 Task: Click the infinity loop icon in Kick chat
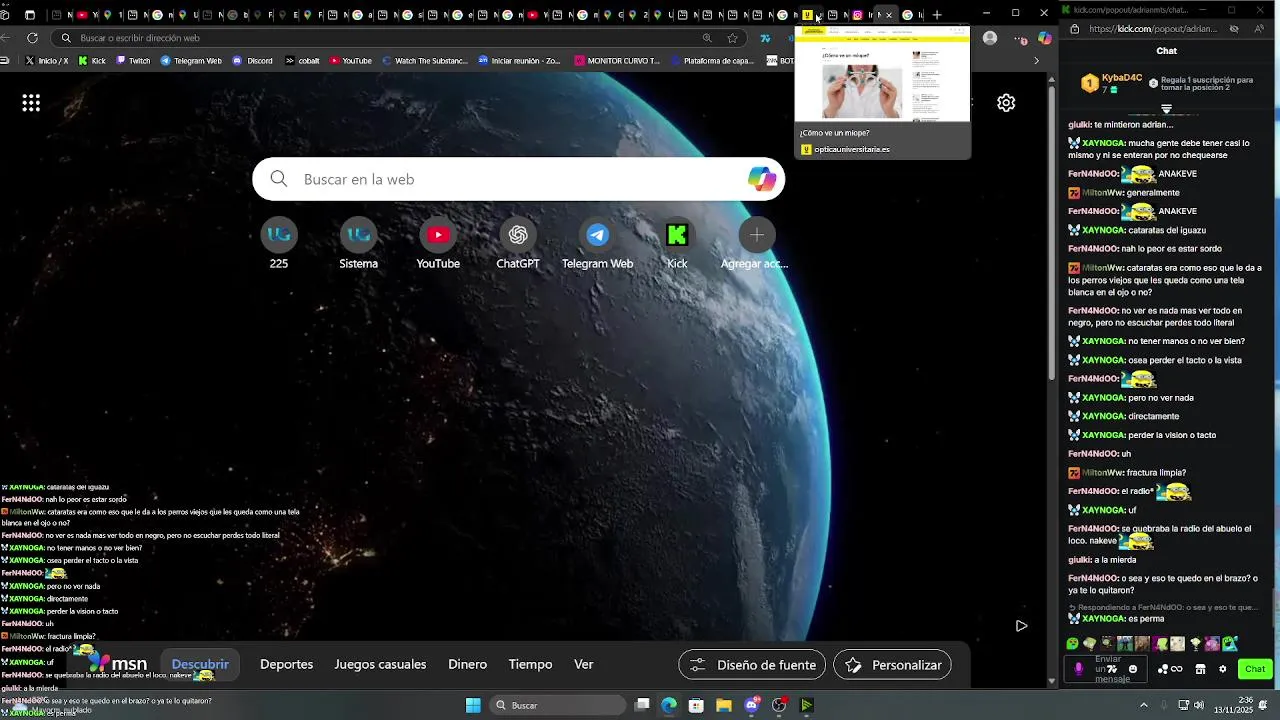coord(1176,669)
